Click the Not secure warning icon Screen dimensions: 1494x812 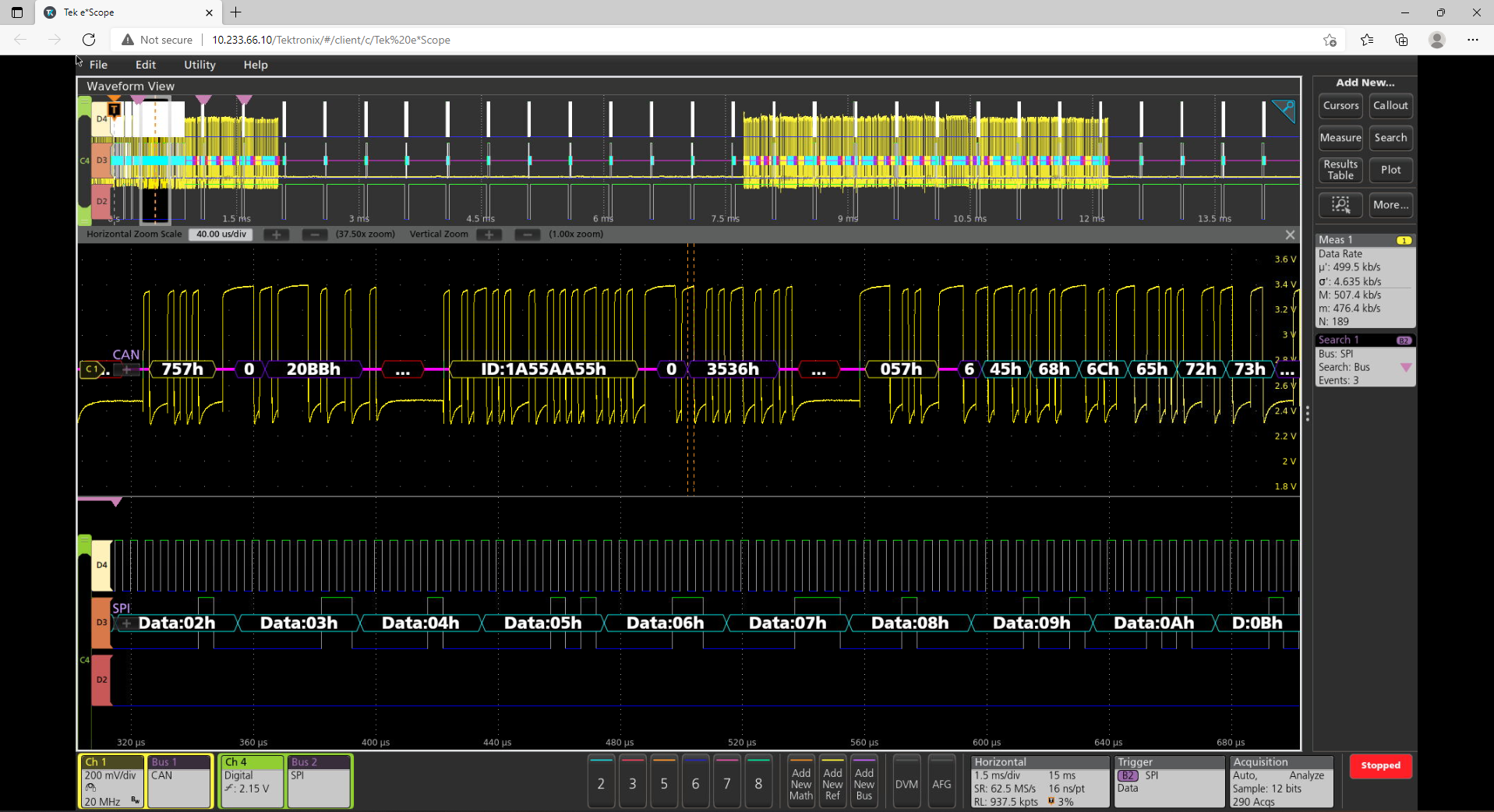click(x=128, y=40)
